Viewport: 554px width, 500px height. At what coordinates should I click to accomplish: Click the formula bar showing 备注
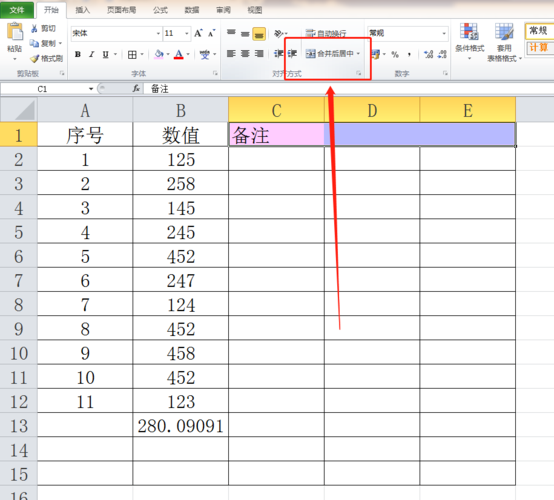[348, 89]
